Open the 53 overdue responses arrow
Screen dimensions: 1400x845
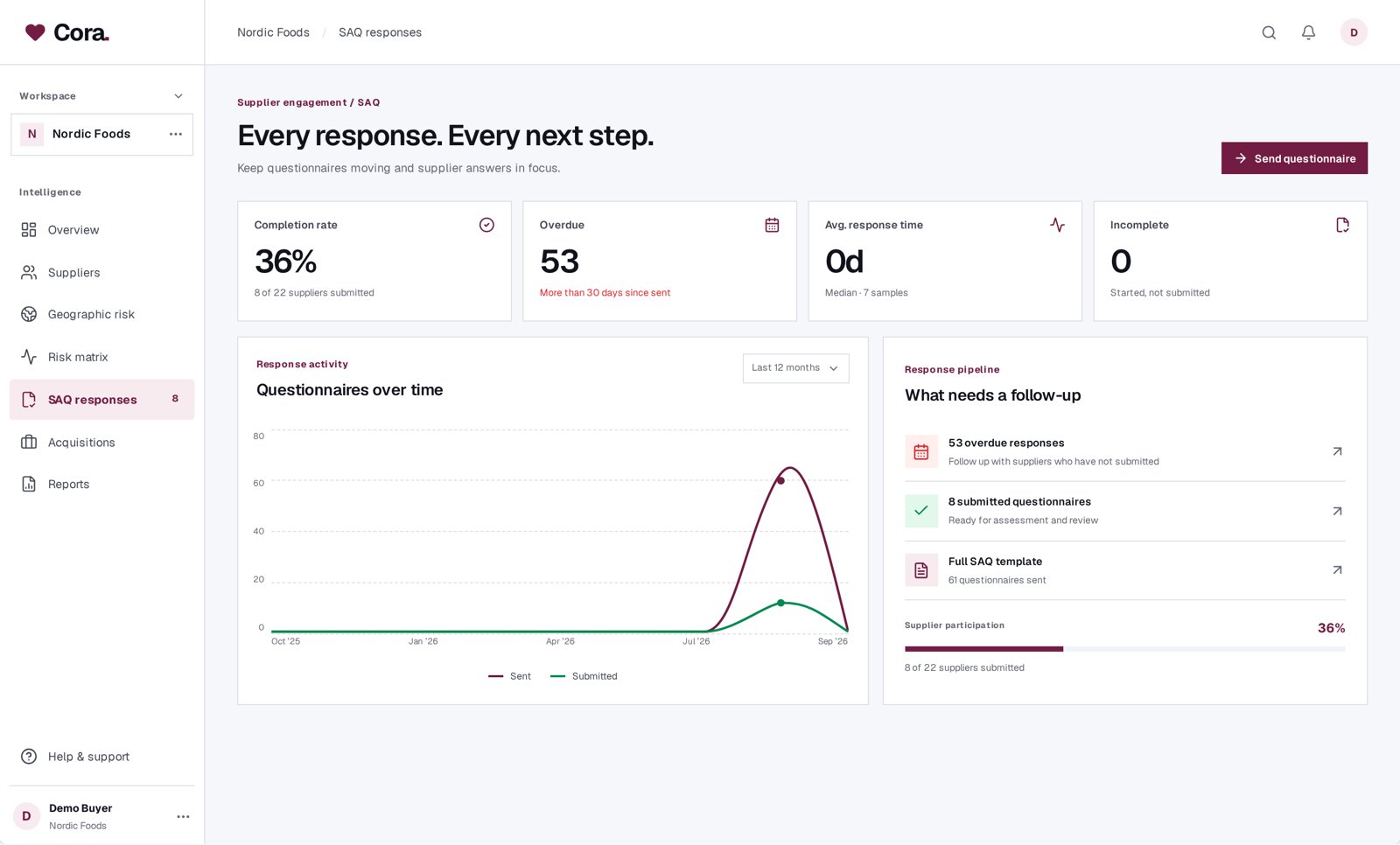[x=1337, y=451]
